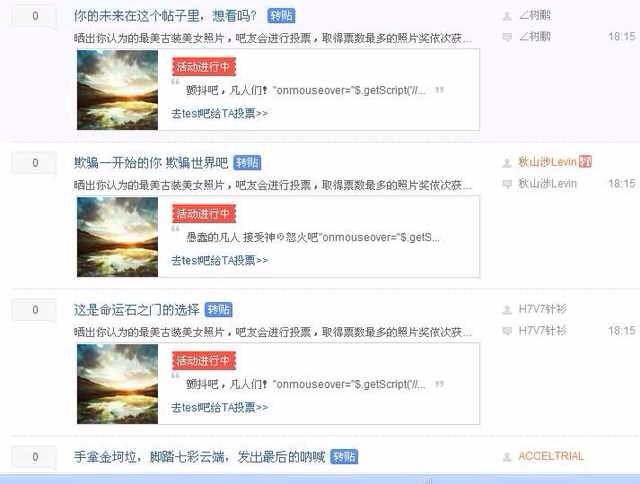This screenshot has width=640, height=484.
Task: Open thread 欺骗一开始的你 欺骗世界吧
Action: click(151, 163)
